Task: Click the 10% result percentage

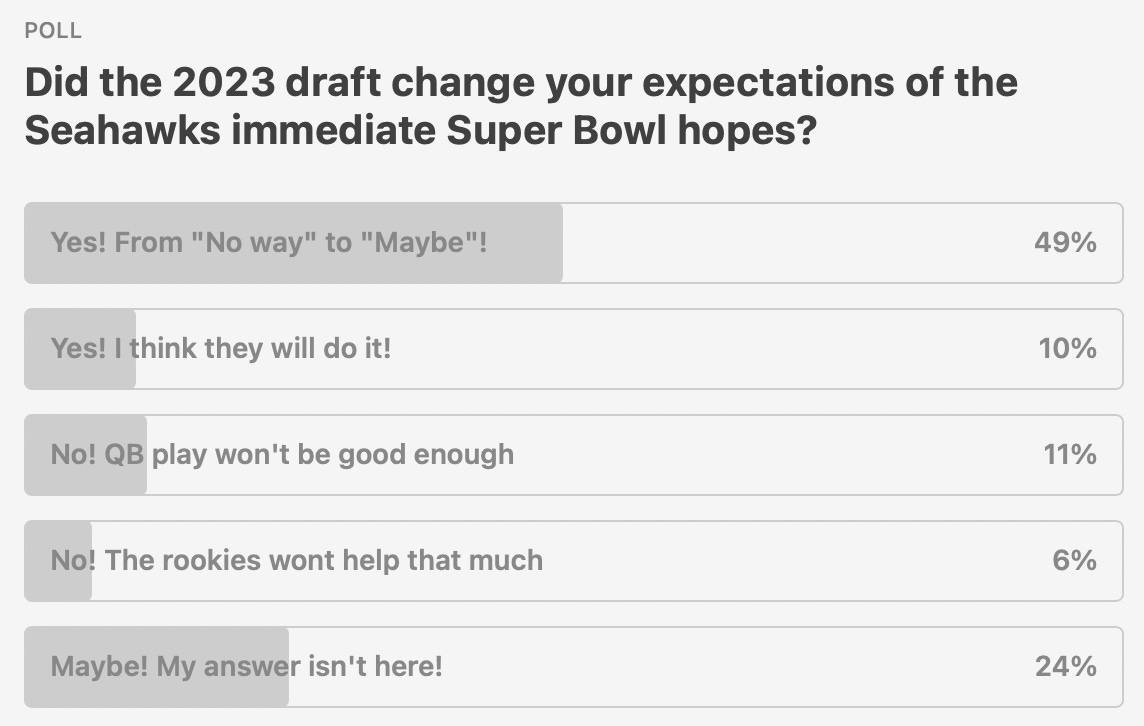Action: 1067,349
